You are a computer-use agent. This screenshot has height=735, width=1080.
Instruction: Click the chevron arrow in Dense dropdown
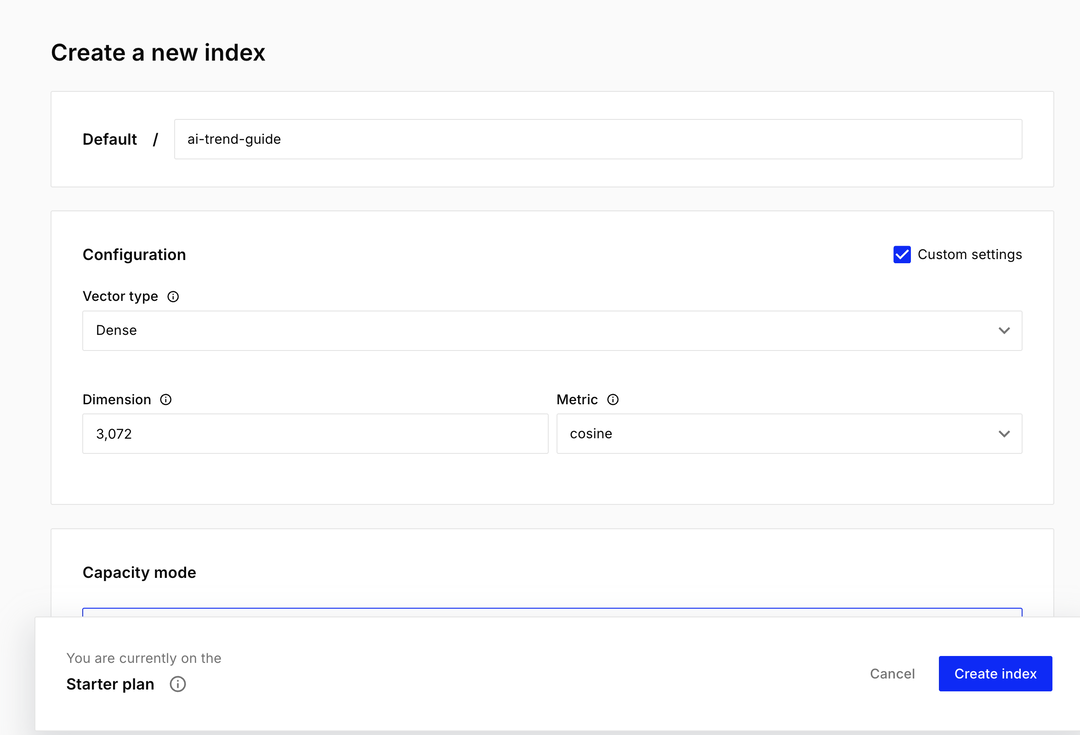1004,331
